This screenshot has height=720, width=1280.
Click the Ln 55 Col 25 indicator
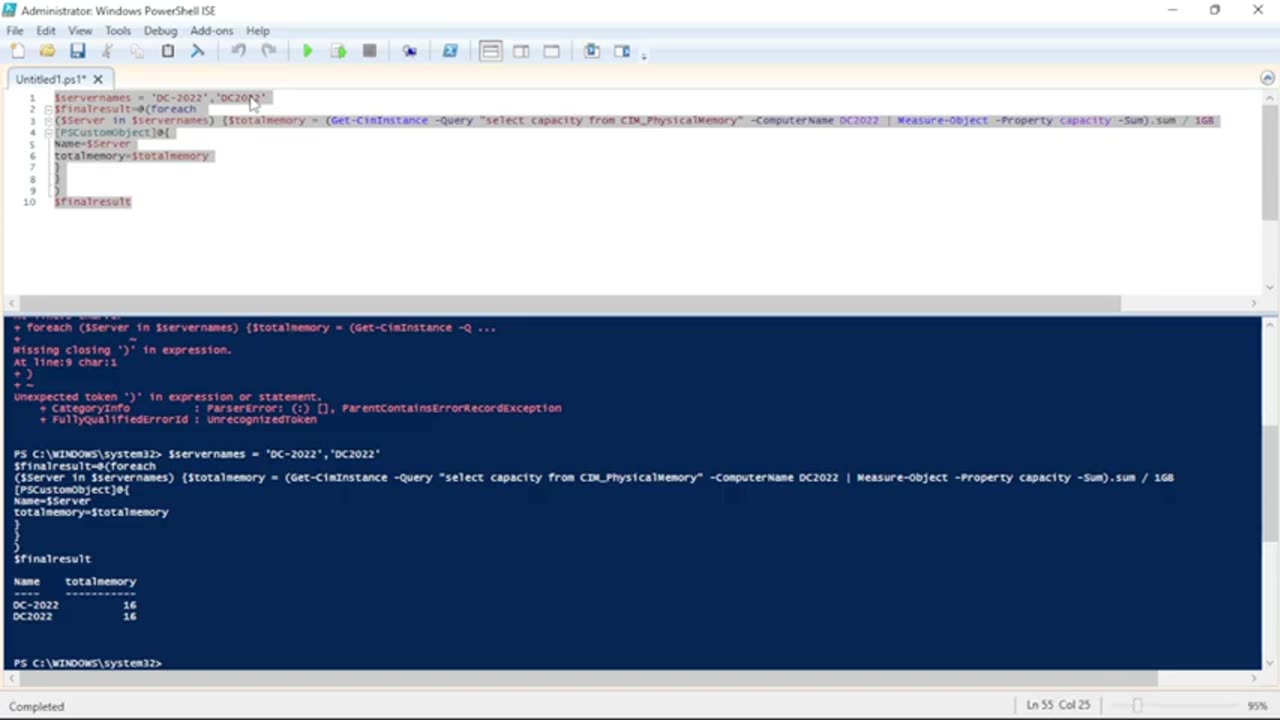(x=1058, y=705)
